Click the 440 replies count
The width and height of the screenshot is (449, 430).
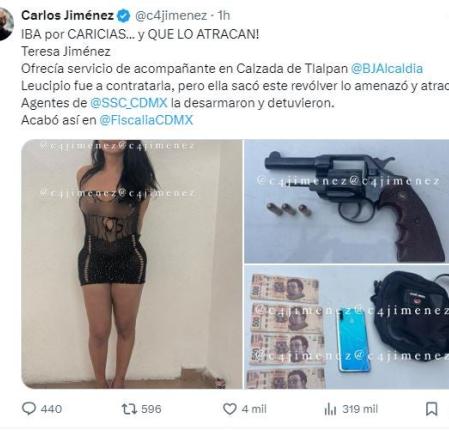[51, 409]
